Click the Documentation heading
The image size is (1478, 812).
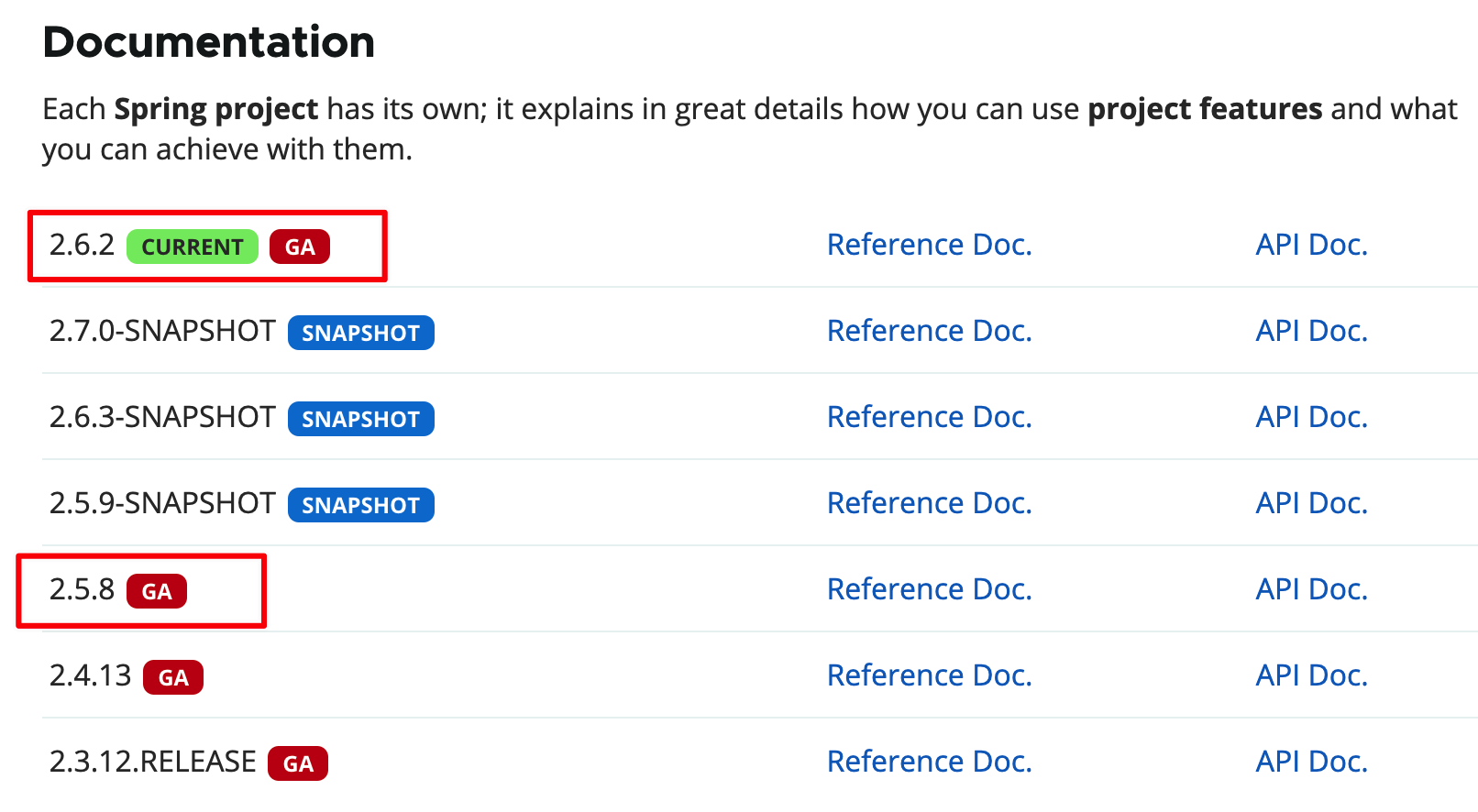tap(209, 42)
